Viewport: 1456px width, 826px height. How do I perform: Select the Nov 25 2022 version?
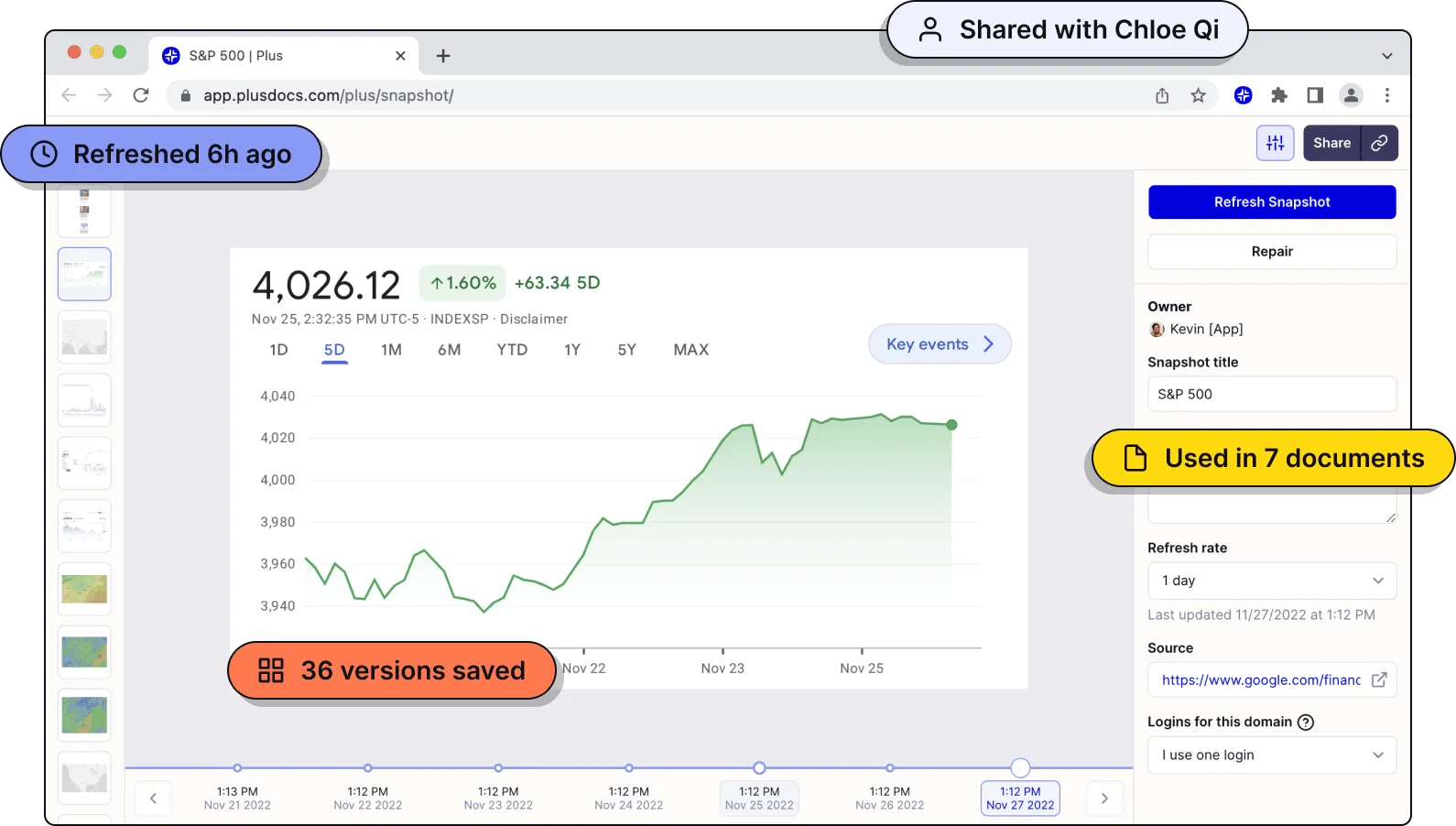click(759, 799)
